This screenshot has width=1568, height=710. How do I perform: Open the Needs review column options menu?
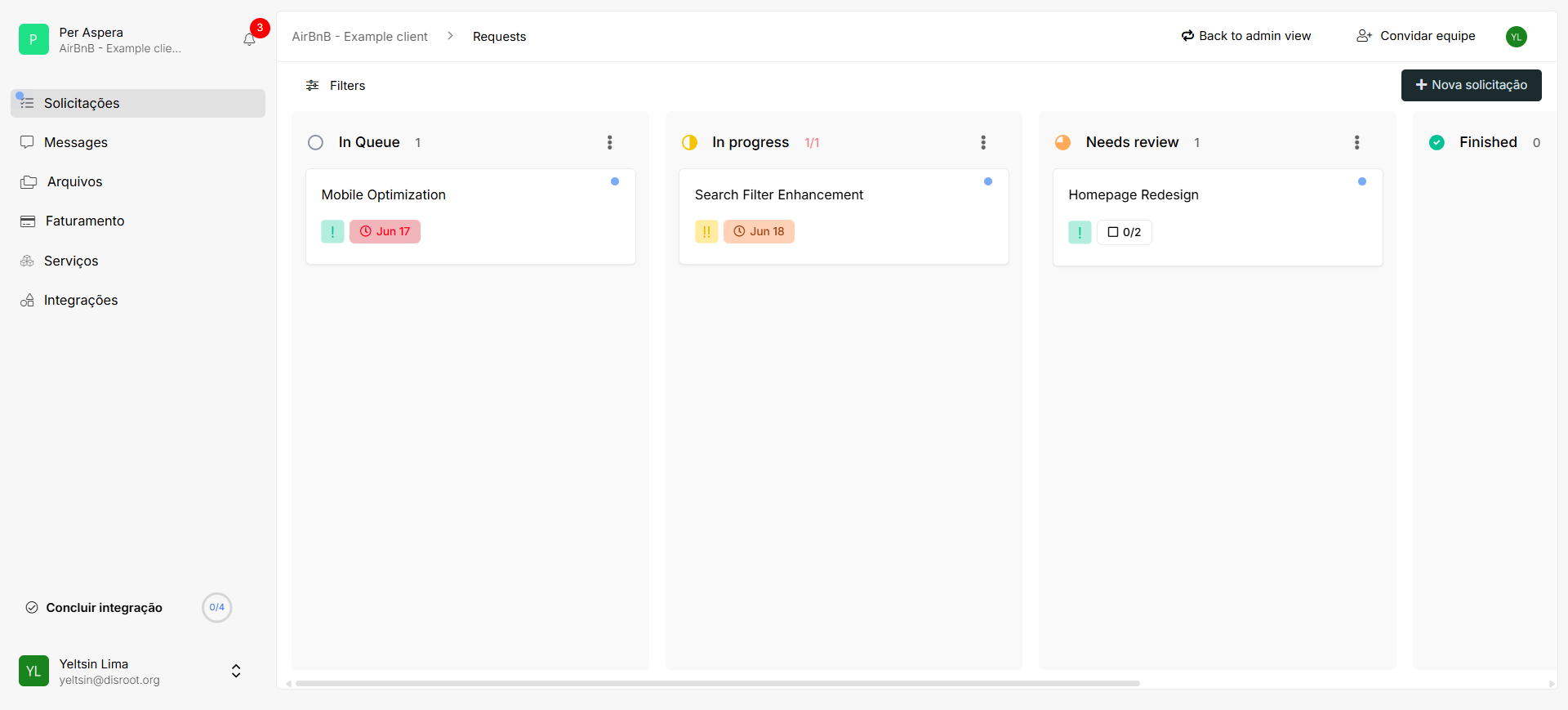1356,142
